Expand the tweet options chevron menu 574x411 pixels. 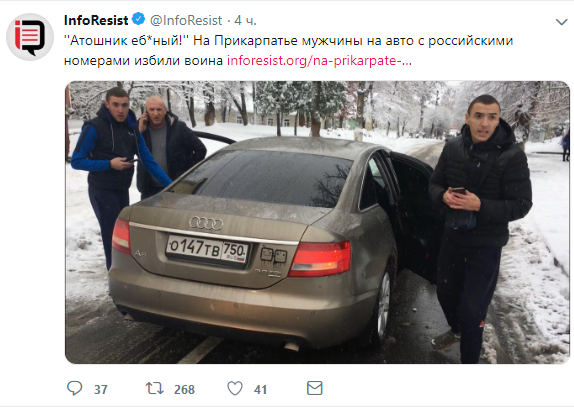tap(561, 22)
